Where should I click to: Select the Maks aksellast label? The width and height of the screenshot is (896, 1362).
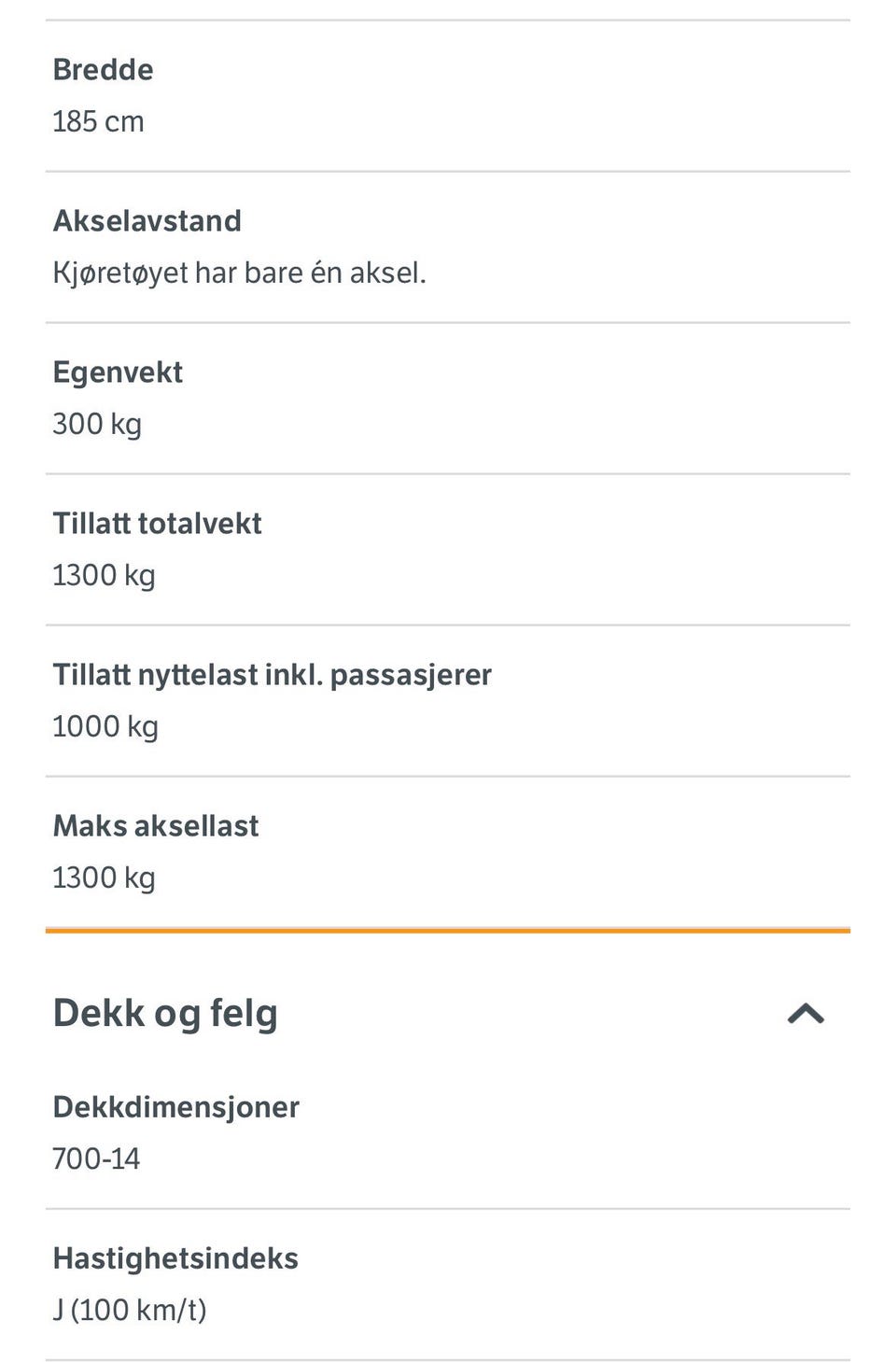tap(156, 826)
